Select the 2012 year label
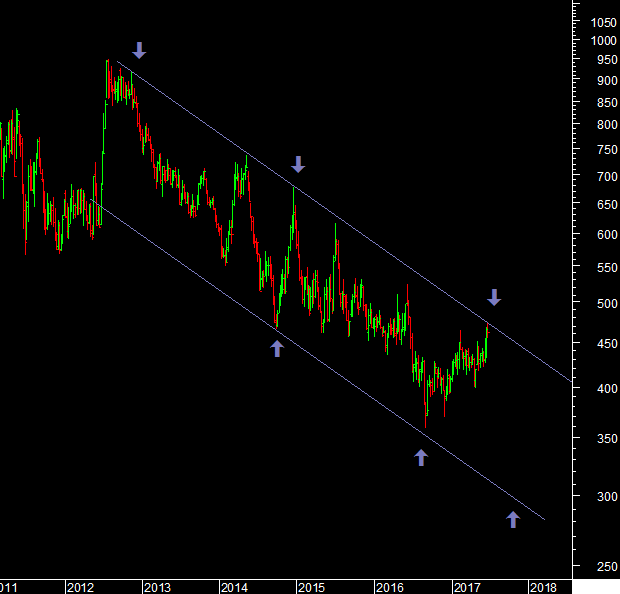The width and height of the screenshot is (620, 594). coord(81,588)
